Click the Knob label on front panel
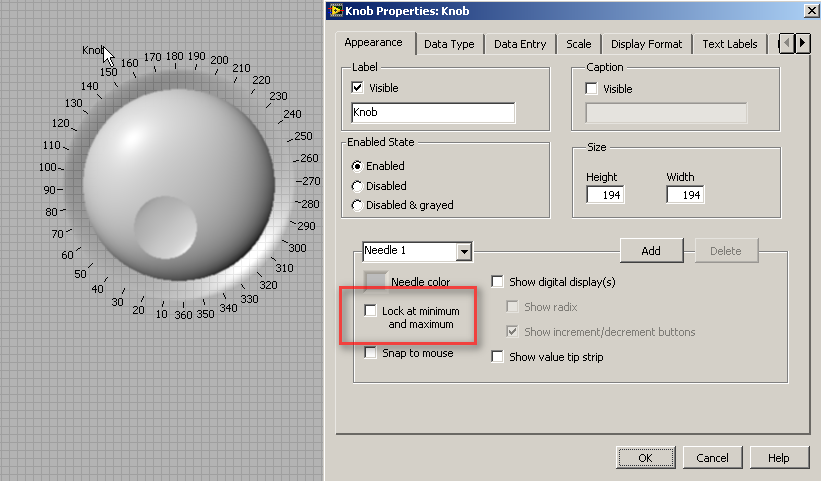This screenshot has height=481, width=821. (x=93, y=50)
